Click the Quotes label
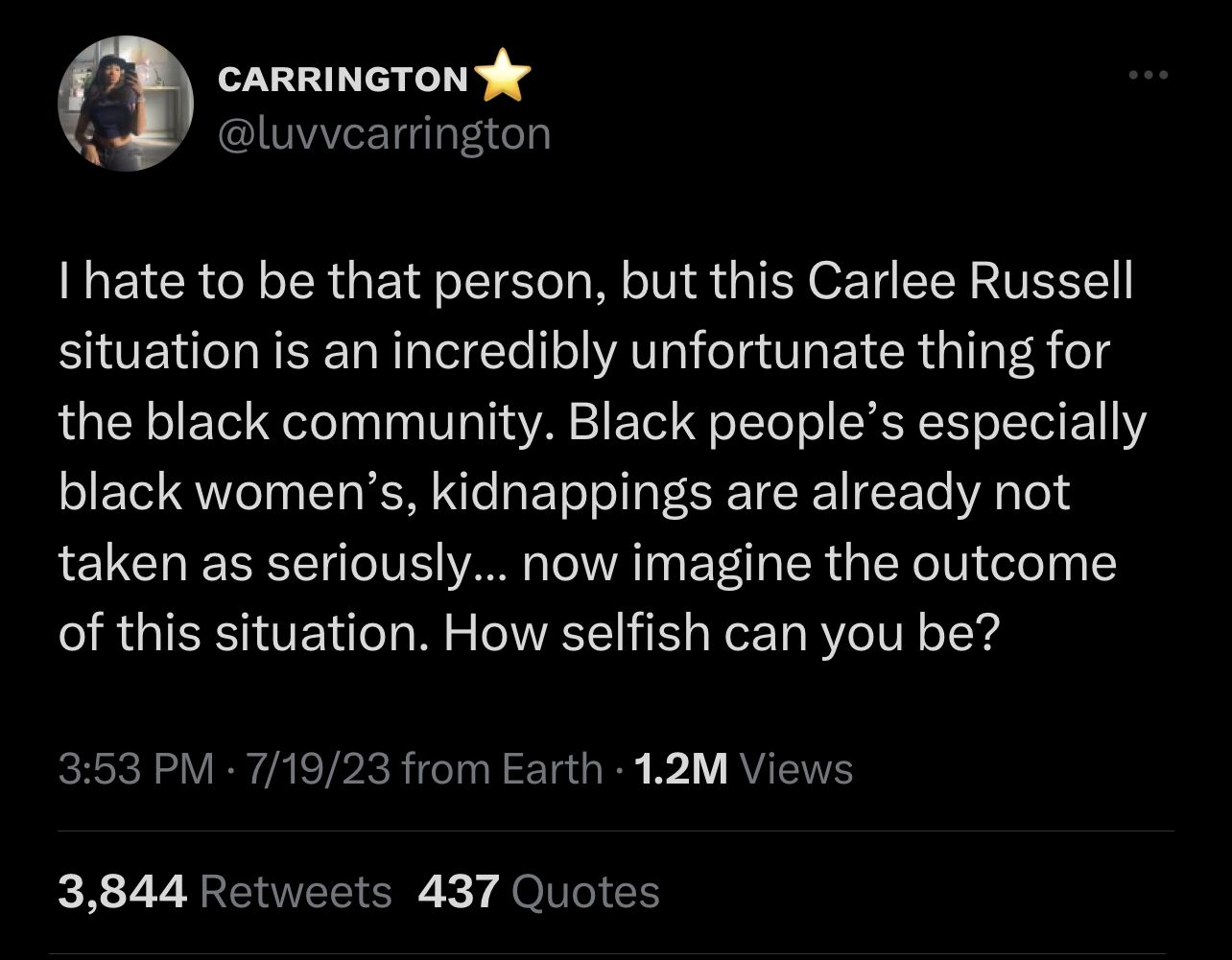This screenshot has width=1232, height=960. [586, 891]
